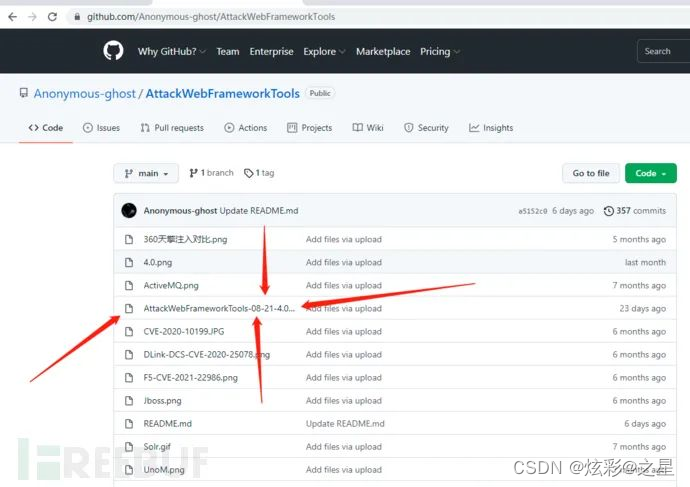View the 1 tag link
This screenshot has height=487, width=690.
259,173
